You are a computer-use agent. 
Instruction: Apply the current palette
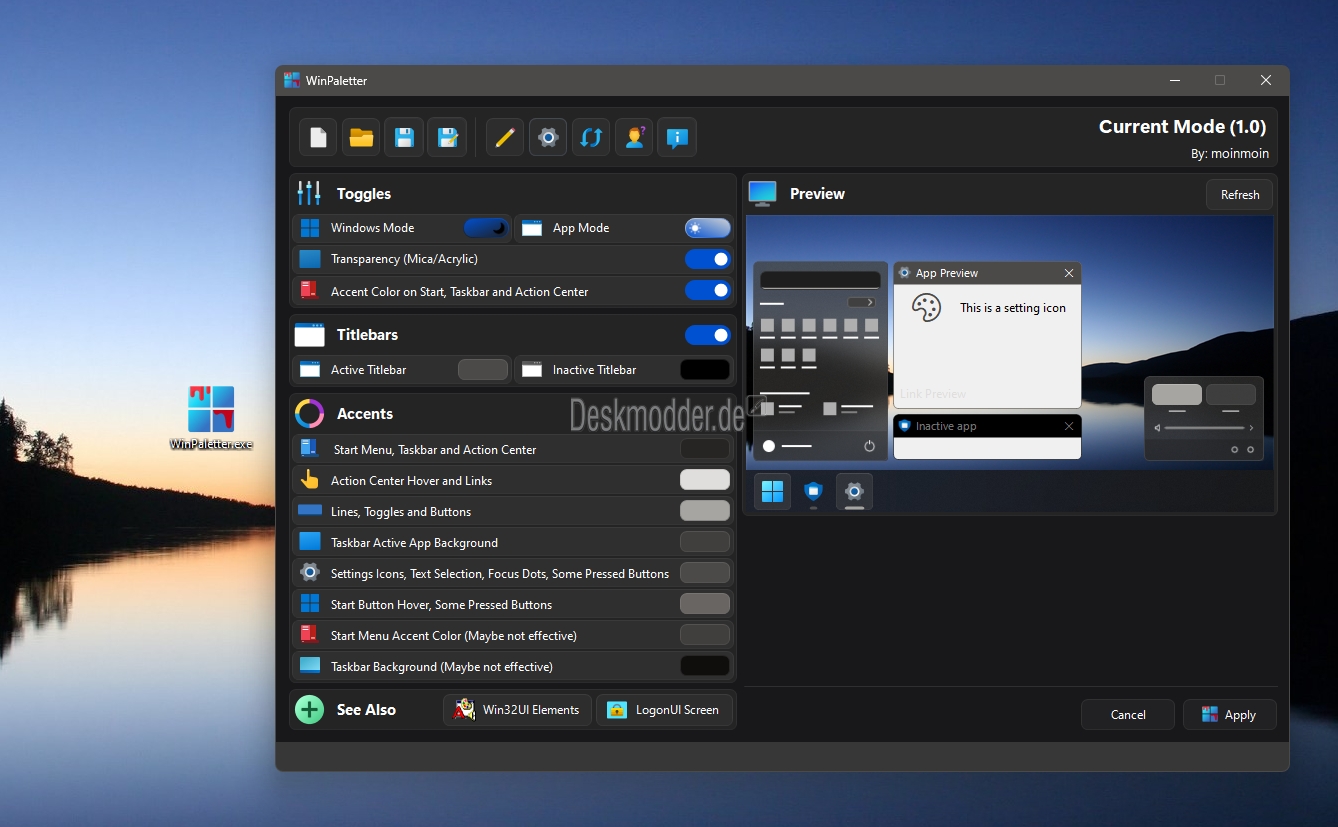tap(1230, 714)
